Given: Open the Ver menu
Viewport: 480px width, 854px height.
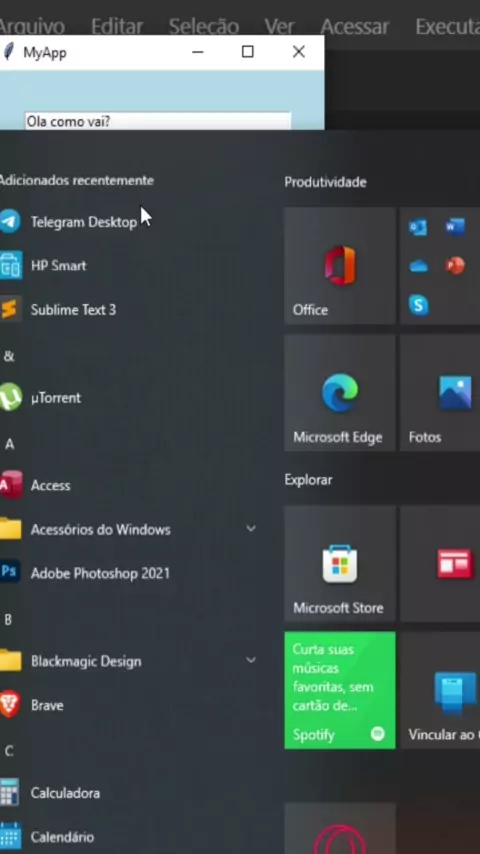Looking at the screenshot, I should tap(280, 26).
